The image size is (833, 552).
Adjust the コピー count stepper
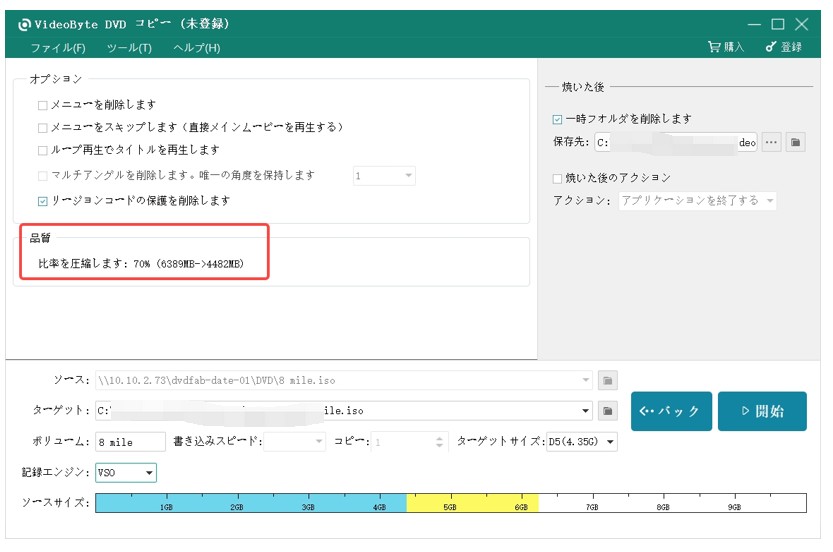click(x=439, y=441)
